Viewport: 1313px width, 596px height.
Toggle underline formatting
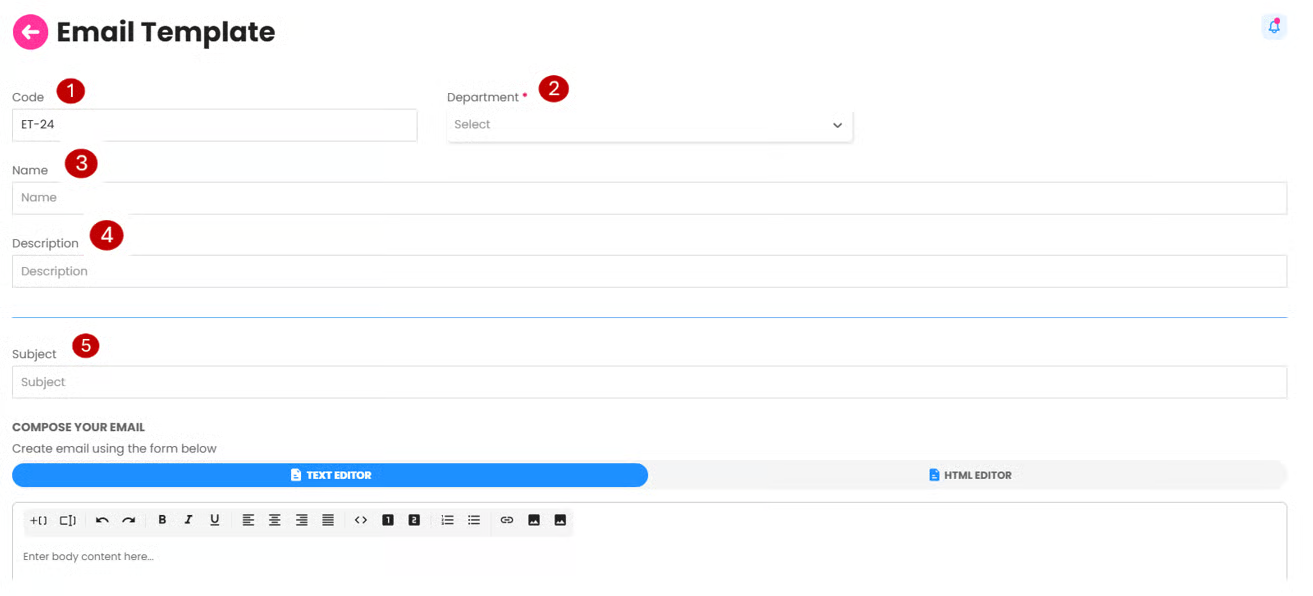tap(214, 520)
